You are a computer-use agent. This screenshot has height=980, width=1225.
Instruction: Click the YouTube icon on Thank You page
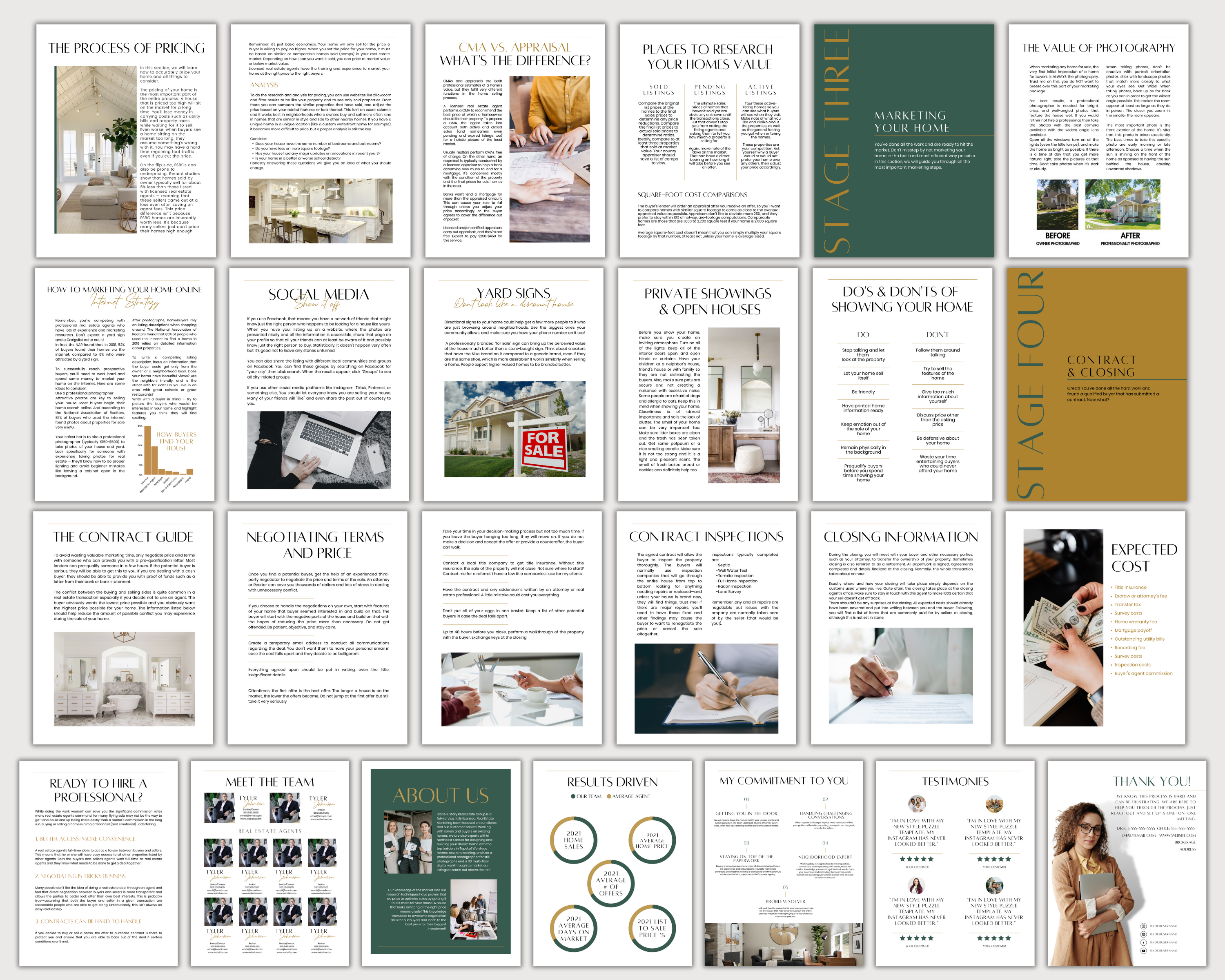tap(1144, 951)
